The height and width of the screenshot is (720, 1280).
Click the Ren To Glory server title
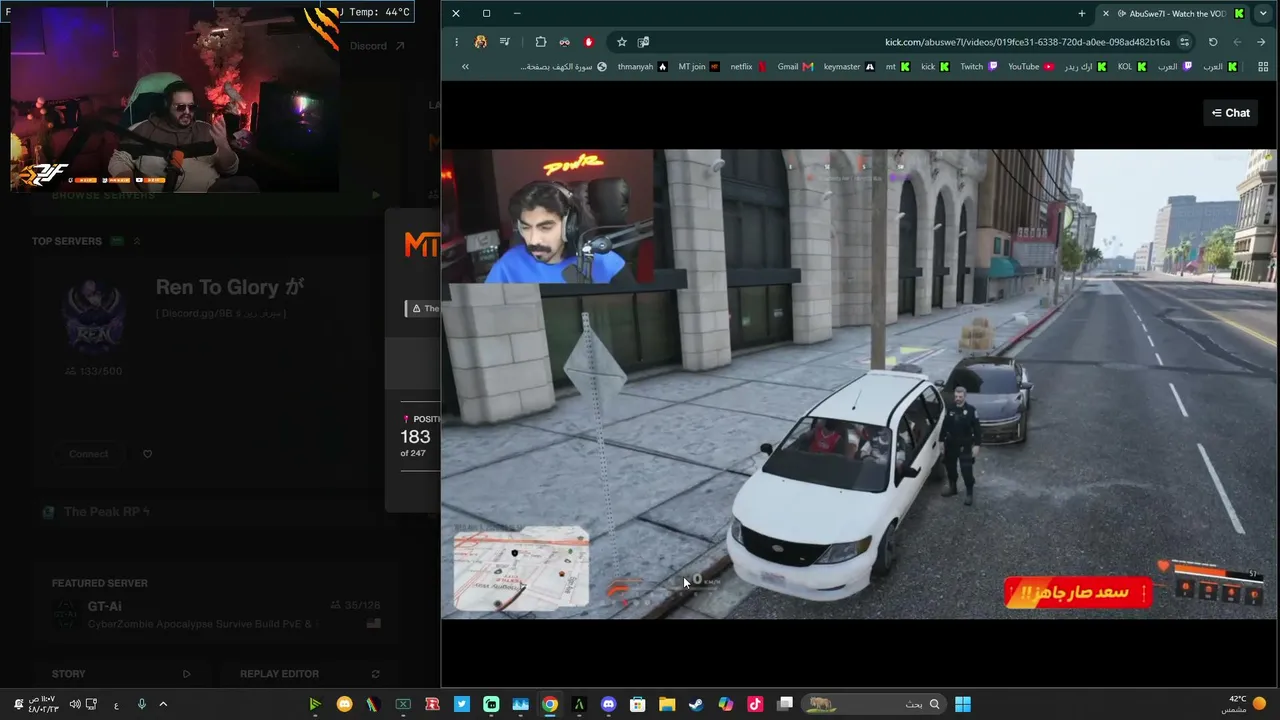(x=229, y=287)
